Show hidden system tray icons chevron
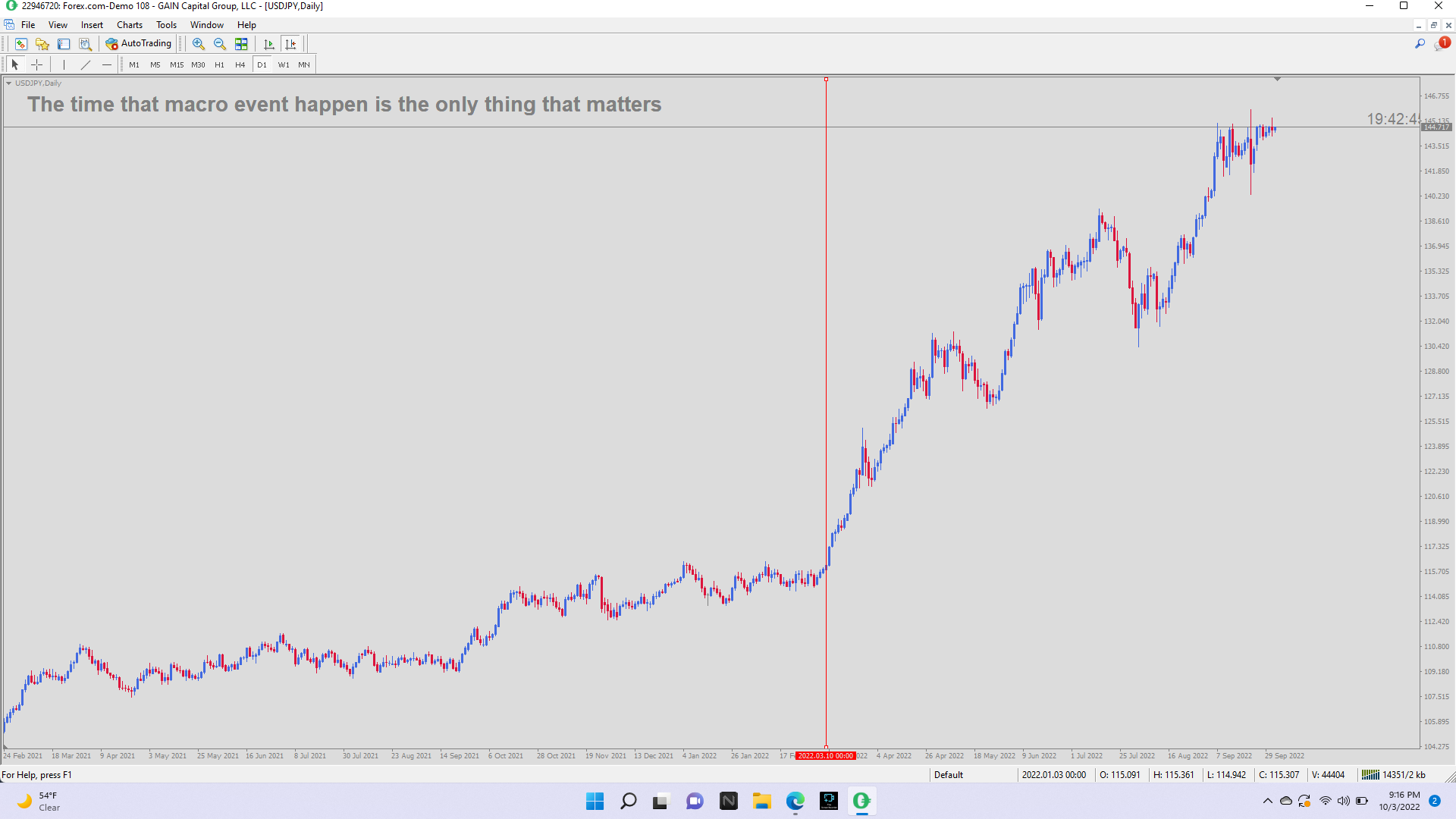This screenshot has height=819, width=1456. [1267, 801]
